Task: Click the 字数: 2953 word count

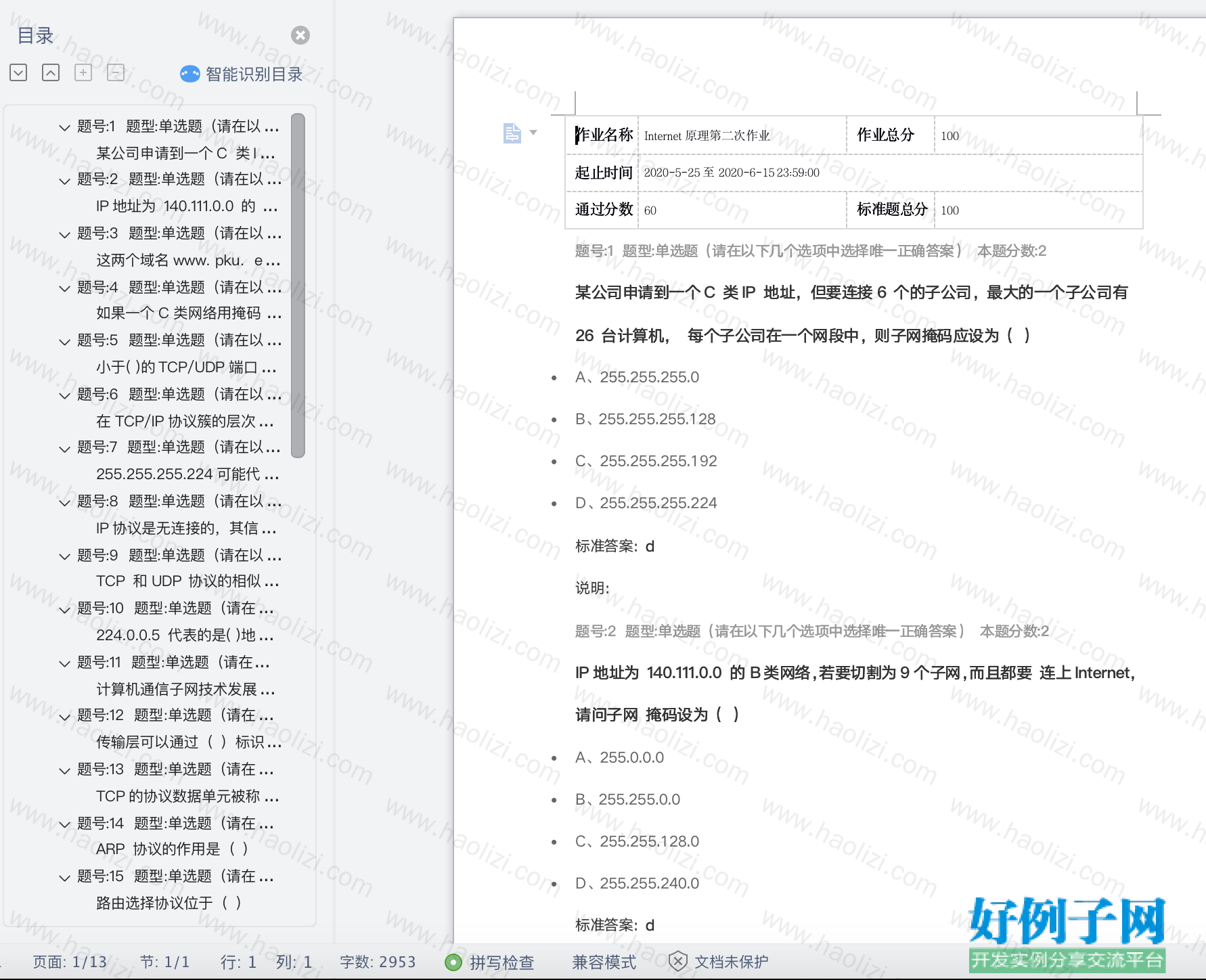Action: pos(378,962)
